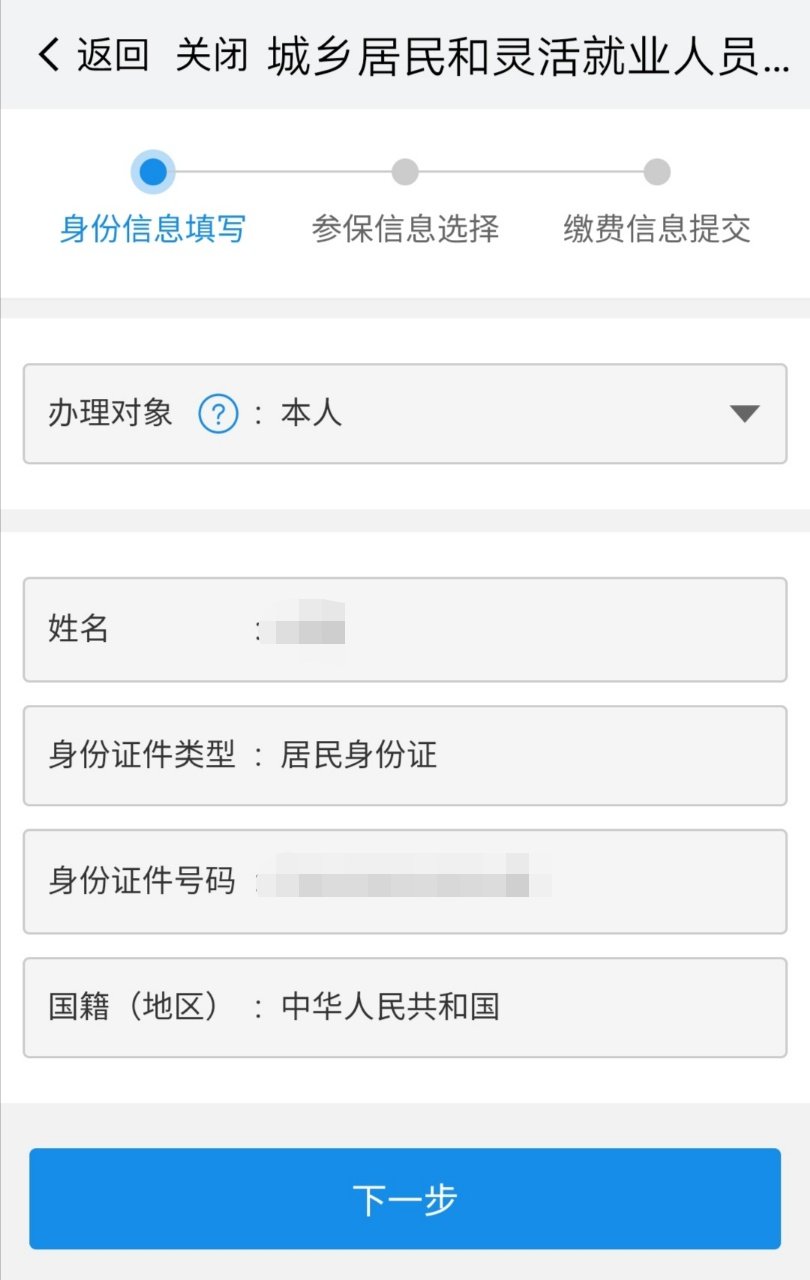
Task: Click the 姓名 name field
Action: tap(405, 630)
